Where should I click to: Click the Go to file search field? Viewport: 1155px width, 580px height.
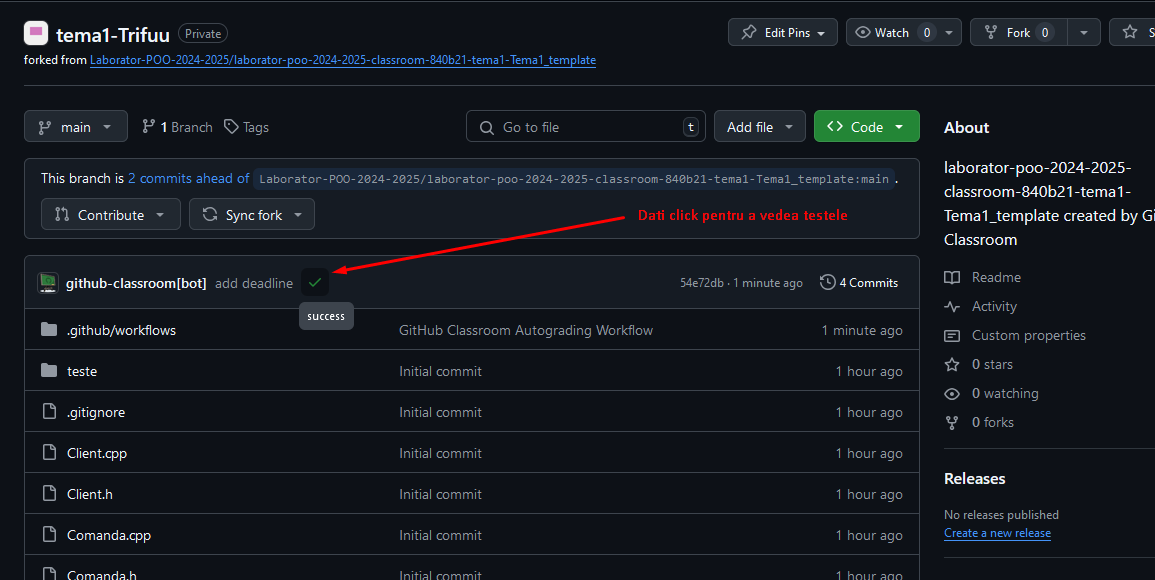click(585, 127)
